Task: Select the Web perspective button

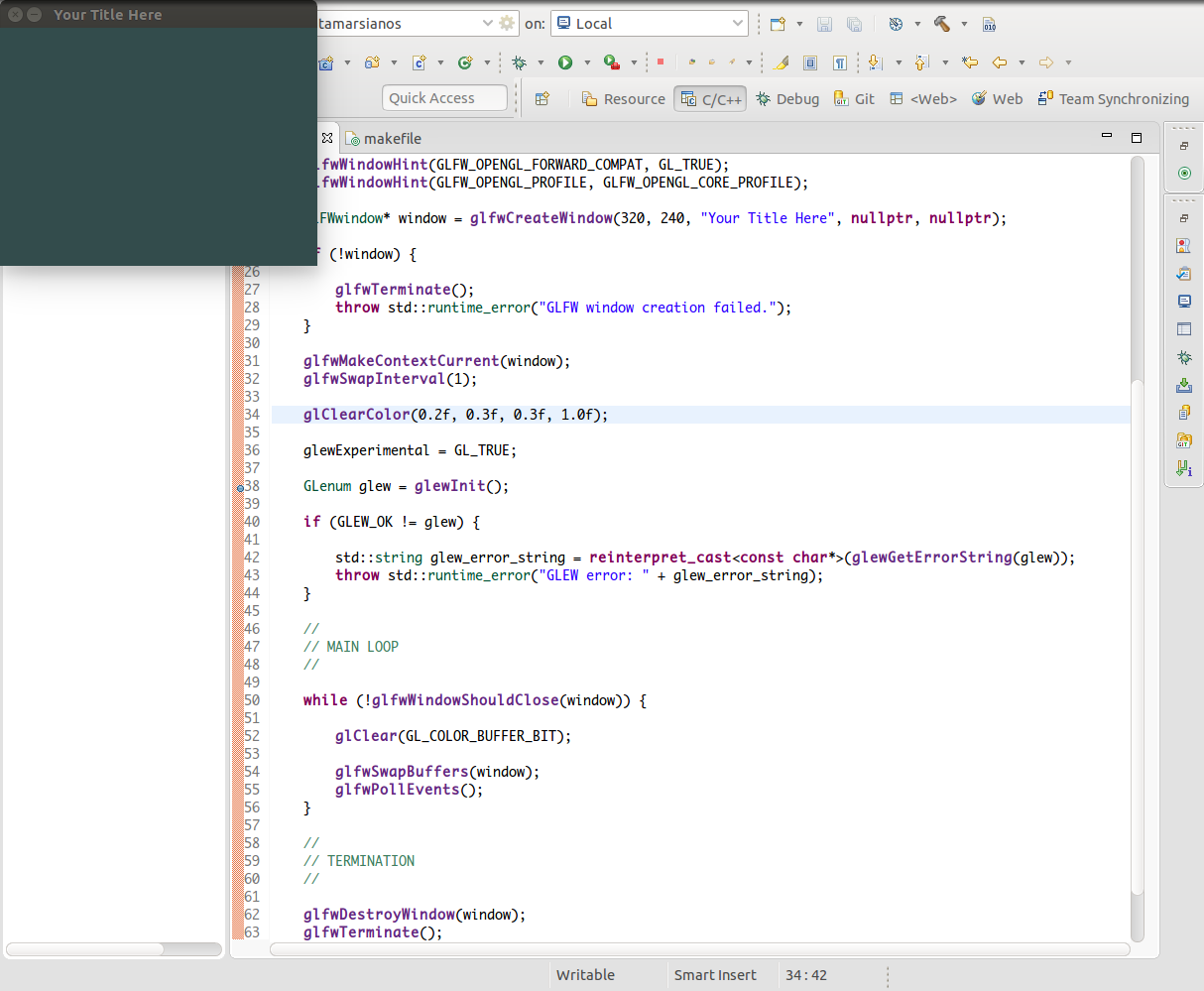Action: click(x=997, y=99)
